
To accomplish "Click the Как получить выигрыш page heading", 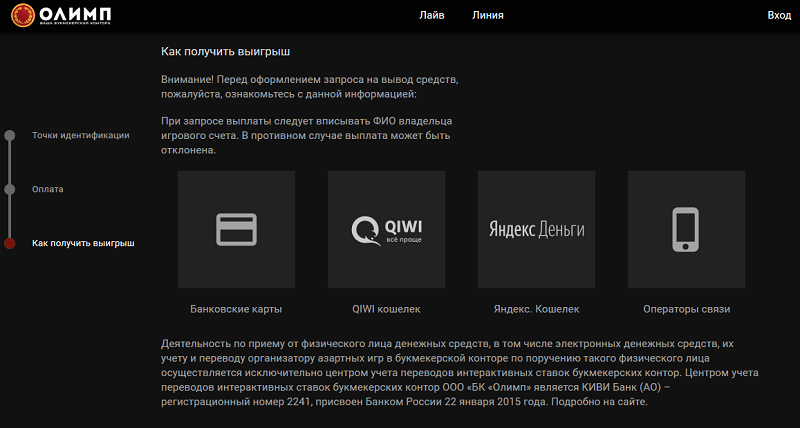I will (226, 52).
